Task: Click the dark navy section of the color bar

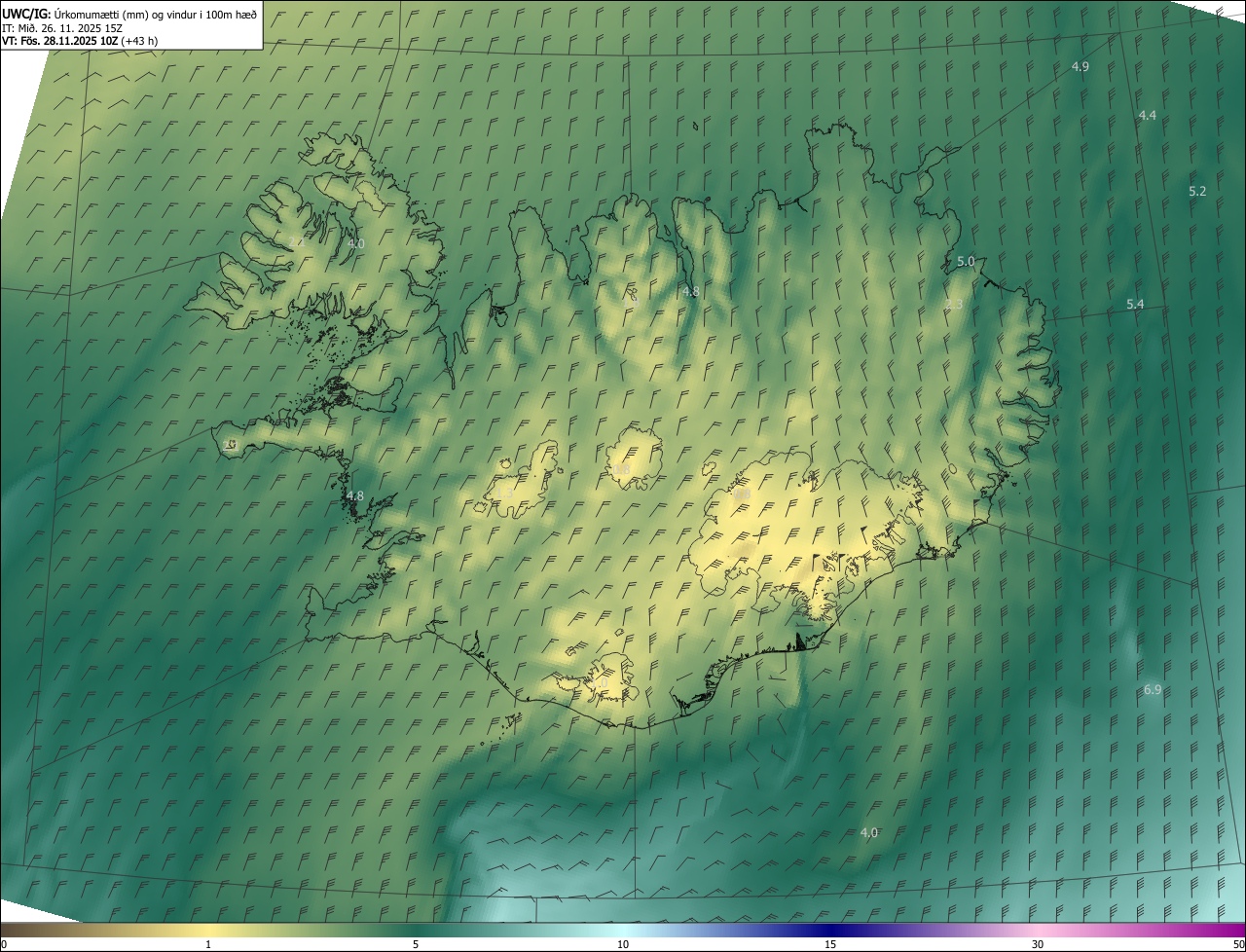Action: pos(830,930)
